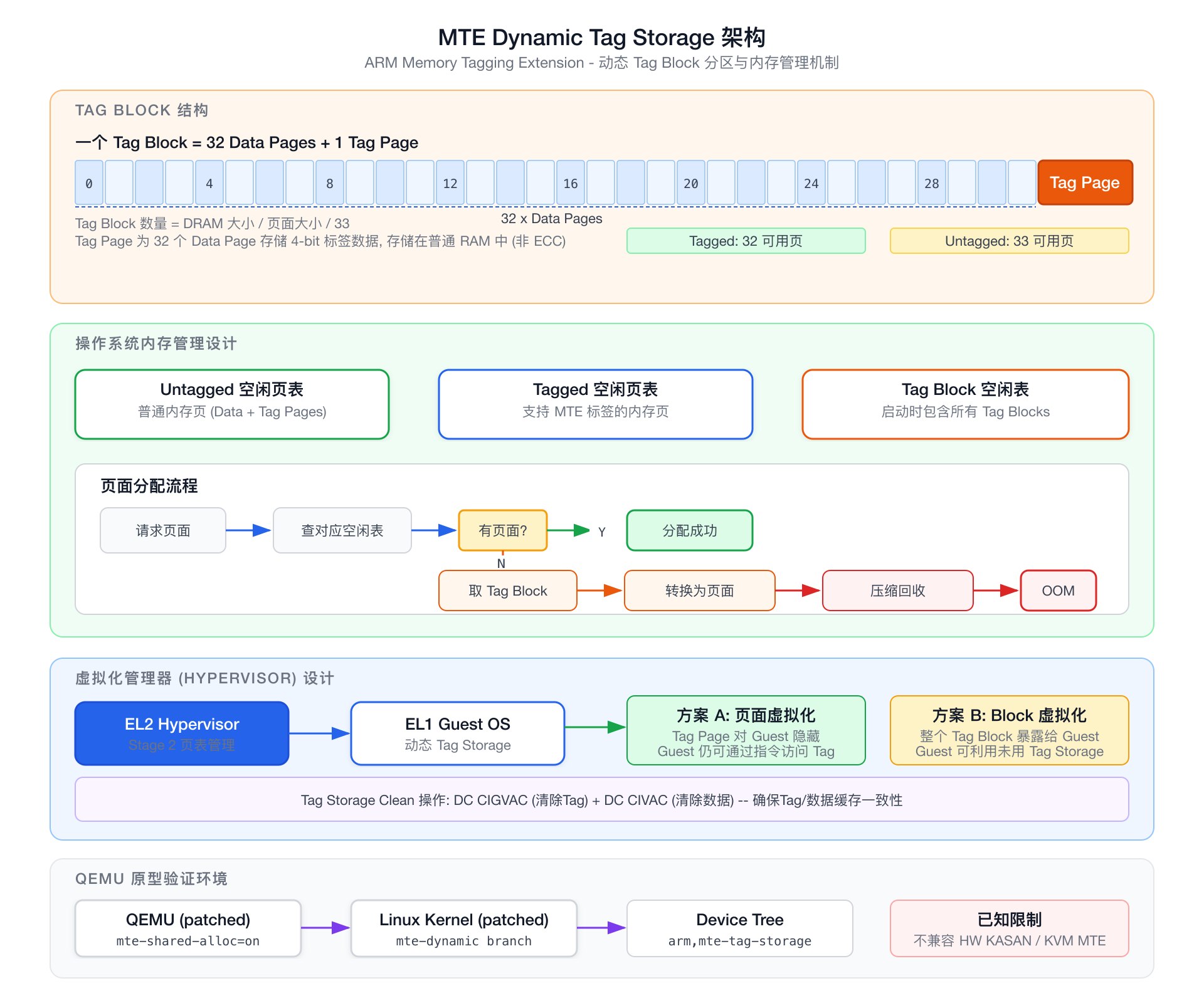Select the EL1 Guest OS node
This screenshot has width=1204, height=1003.
pyautogui.click(x=457, y=733)
